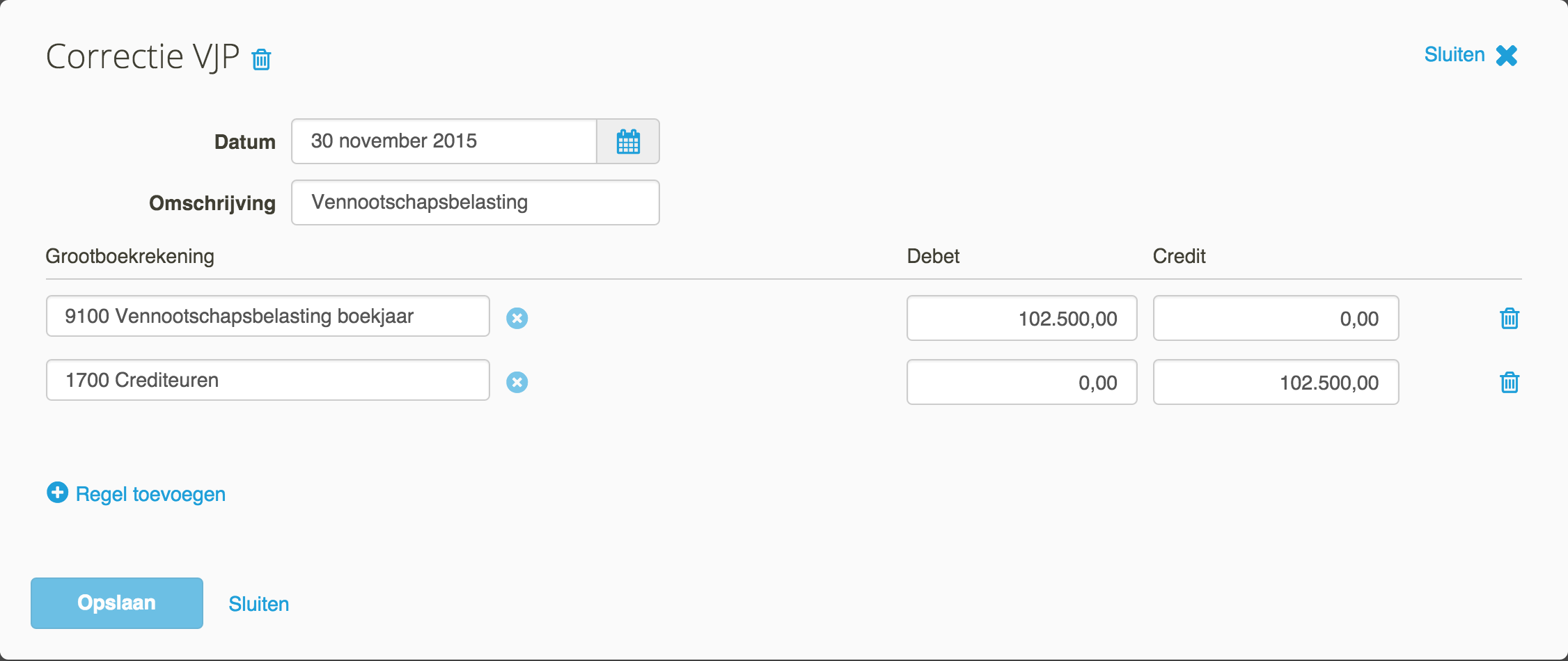Select the Credit field of the first row

click(1276, 318)
